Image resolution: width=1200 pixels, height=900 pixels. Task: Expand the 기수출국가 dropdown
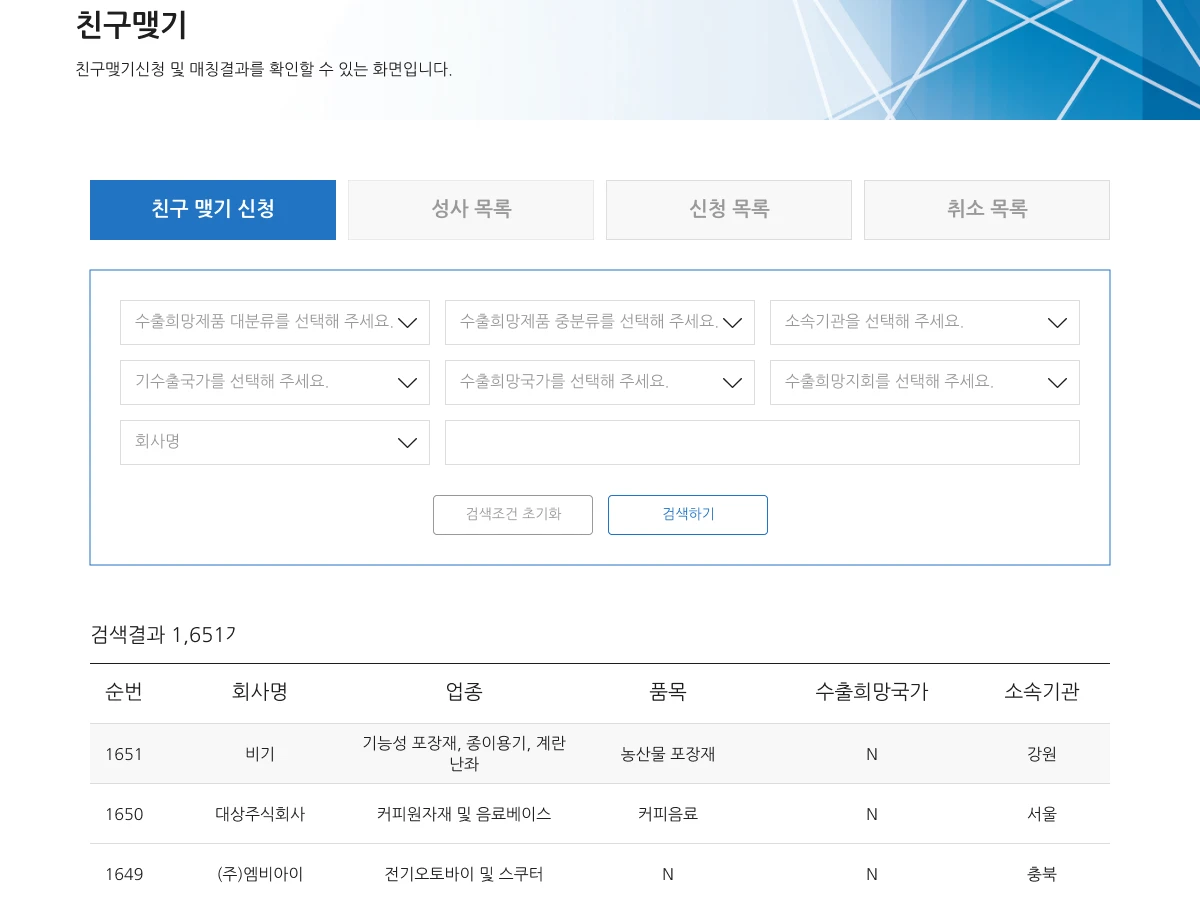coord(275,382)
